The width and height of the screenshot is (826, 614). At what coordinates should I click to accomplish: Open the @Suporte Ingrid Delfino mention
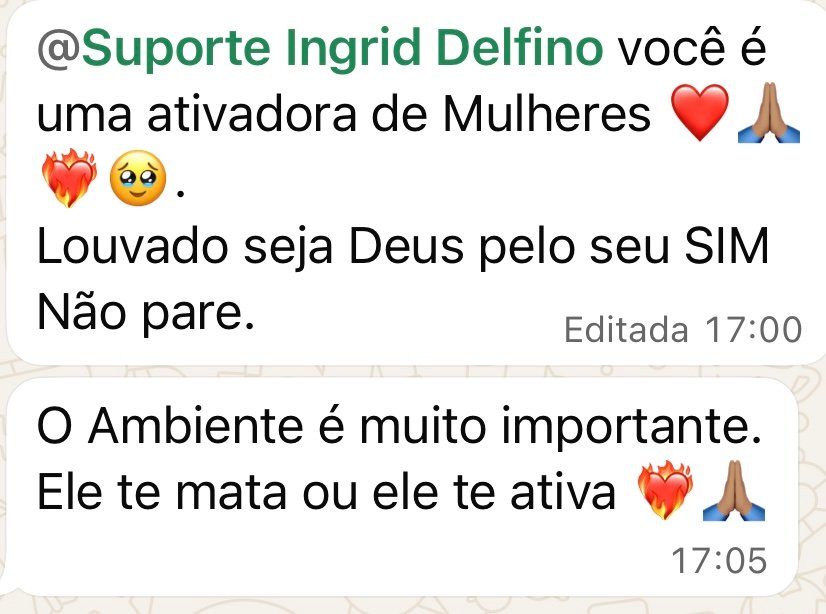pyautogui.click(x=320, y=48)
